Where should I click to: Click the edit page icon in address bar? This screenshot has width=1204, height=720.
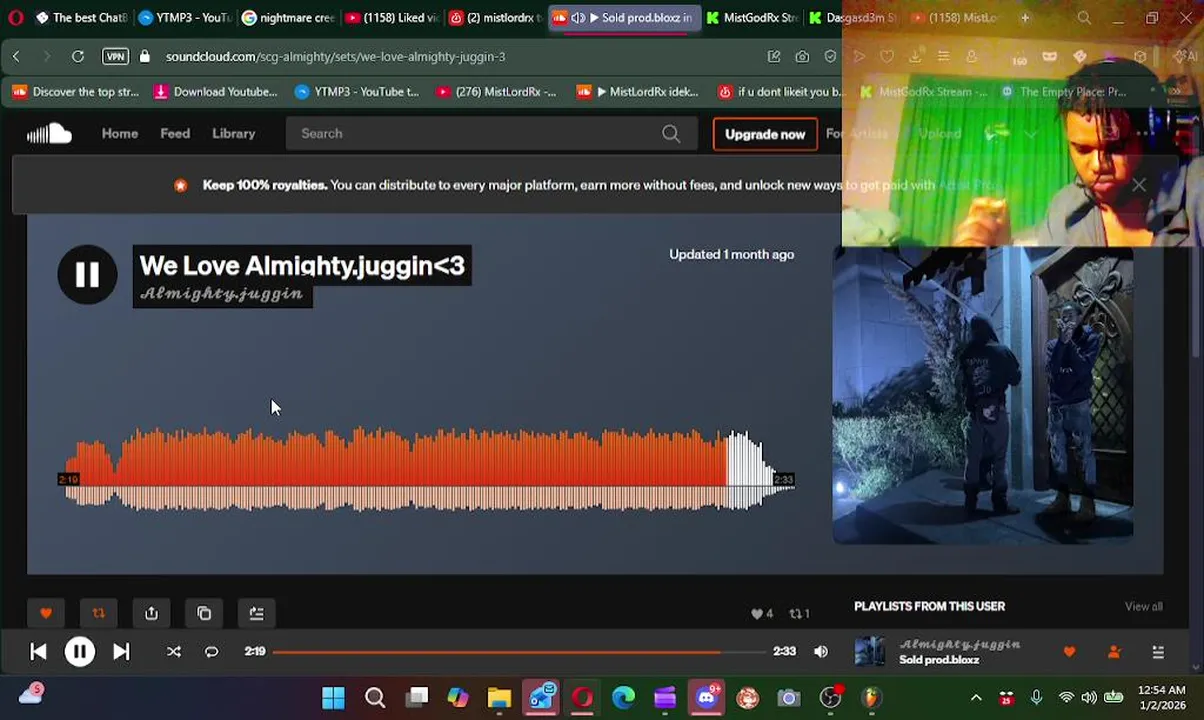click(x=774, y=57)
